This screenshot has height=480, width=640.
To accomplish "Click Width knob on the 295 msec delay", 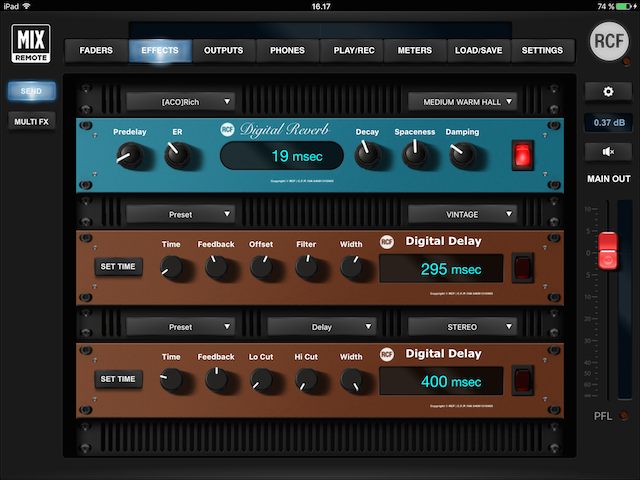I will (351, 268).
